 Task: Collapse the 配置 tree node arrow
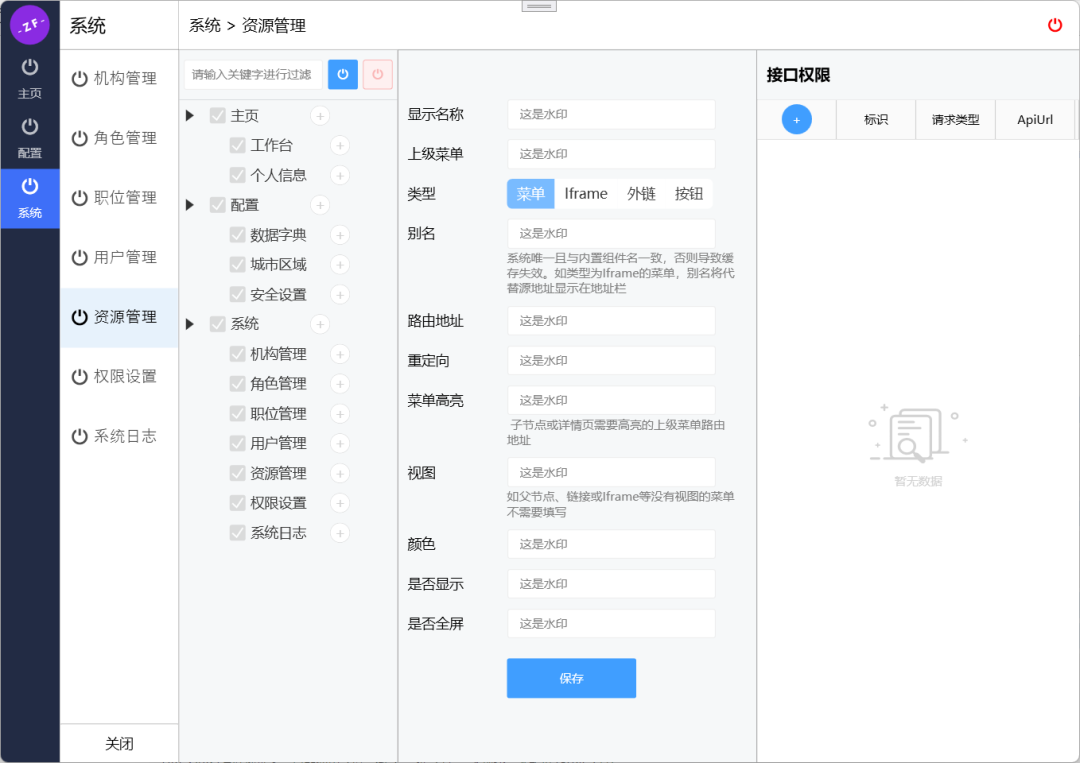click(x=190, y=205)
